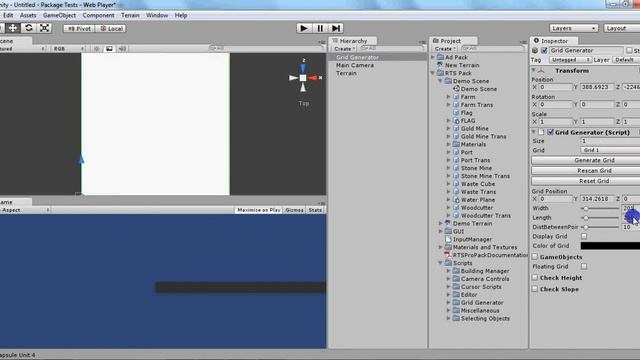Open the Layers dropdown

click(573, 28)
